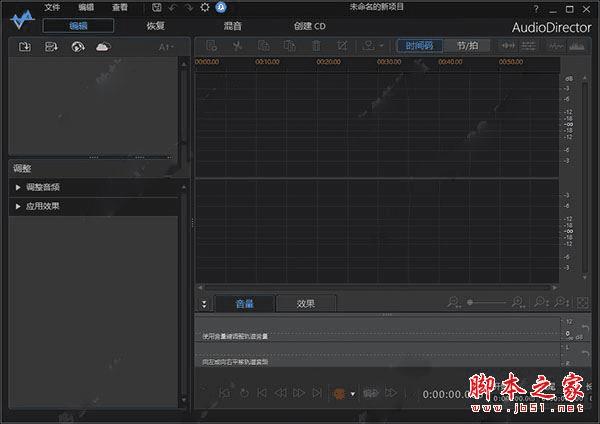The image size is (600, 424).
Task: Toggle spectral frequency view icon
Action: pyautogui.click(x=577, y=46)
